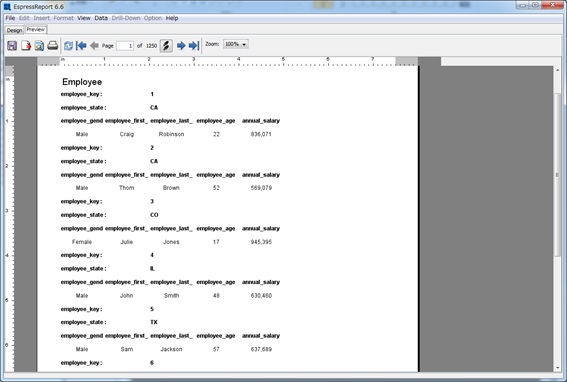Click age value 57
Screen dimensions: 567x382
coord(216,349)
